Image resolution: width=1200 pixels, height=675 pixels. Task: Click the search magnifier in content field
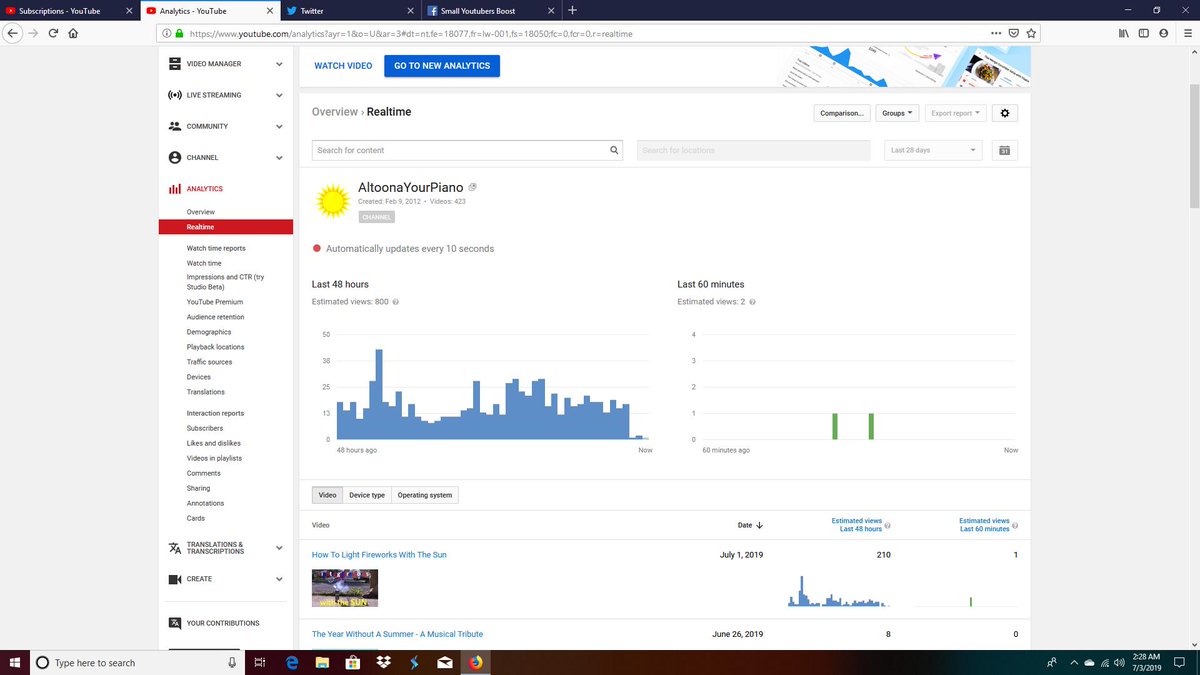615,150
